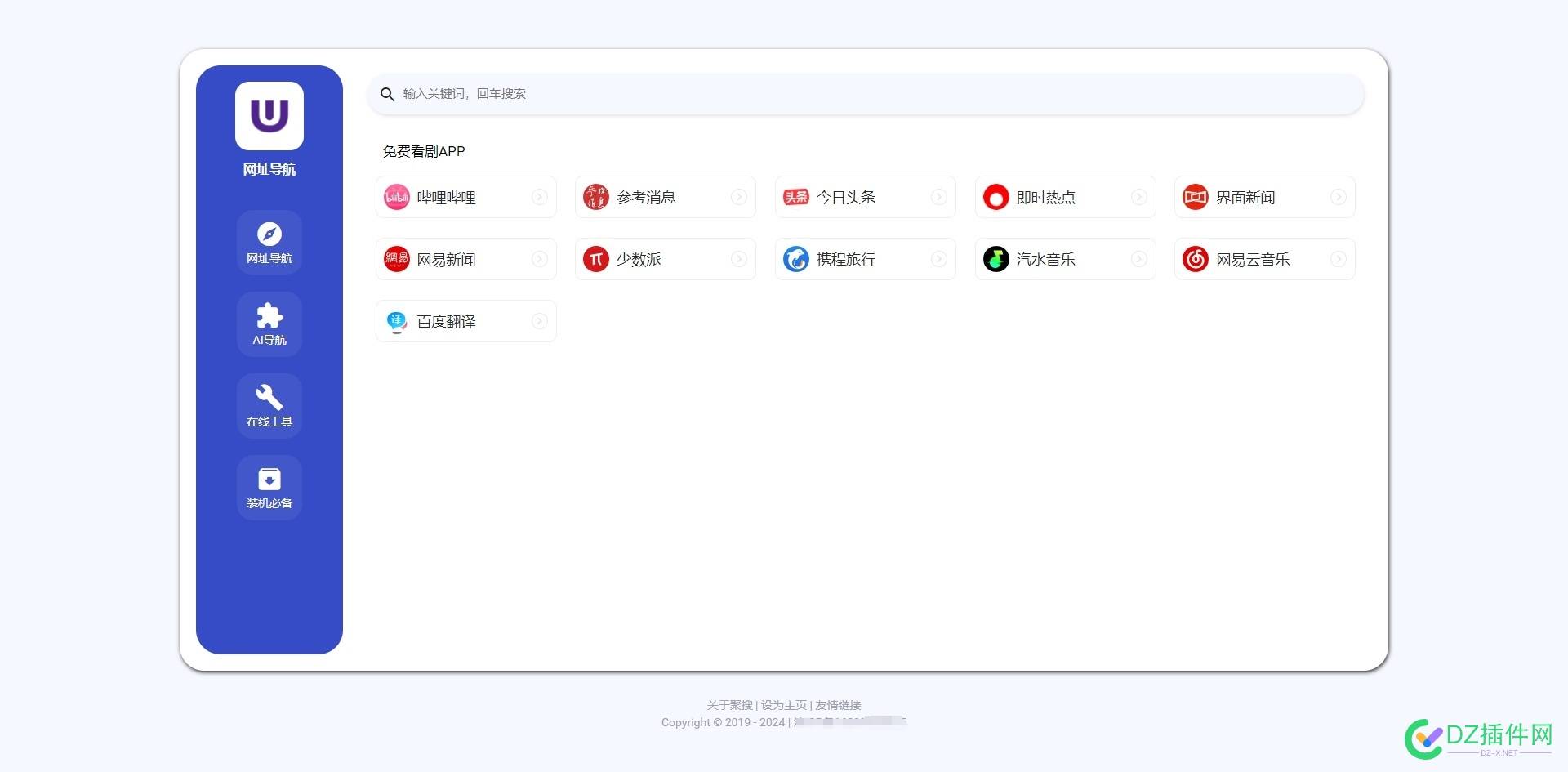Click the 携程旅行 blue dolphin icon
The width and height of the screenshot is (1568, 772).
pyautogui.click(x=796, y=259)
